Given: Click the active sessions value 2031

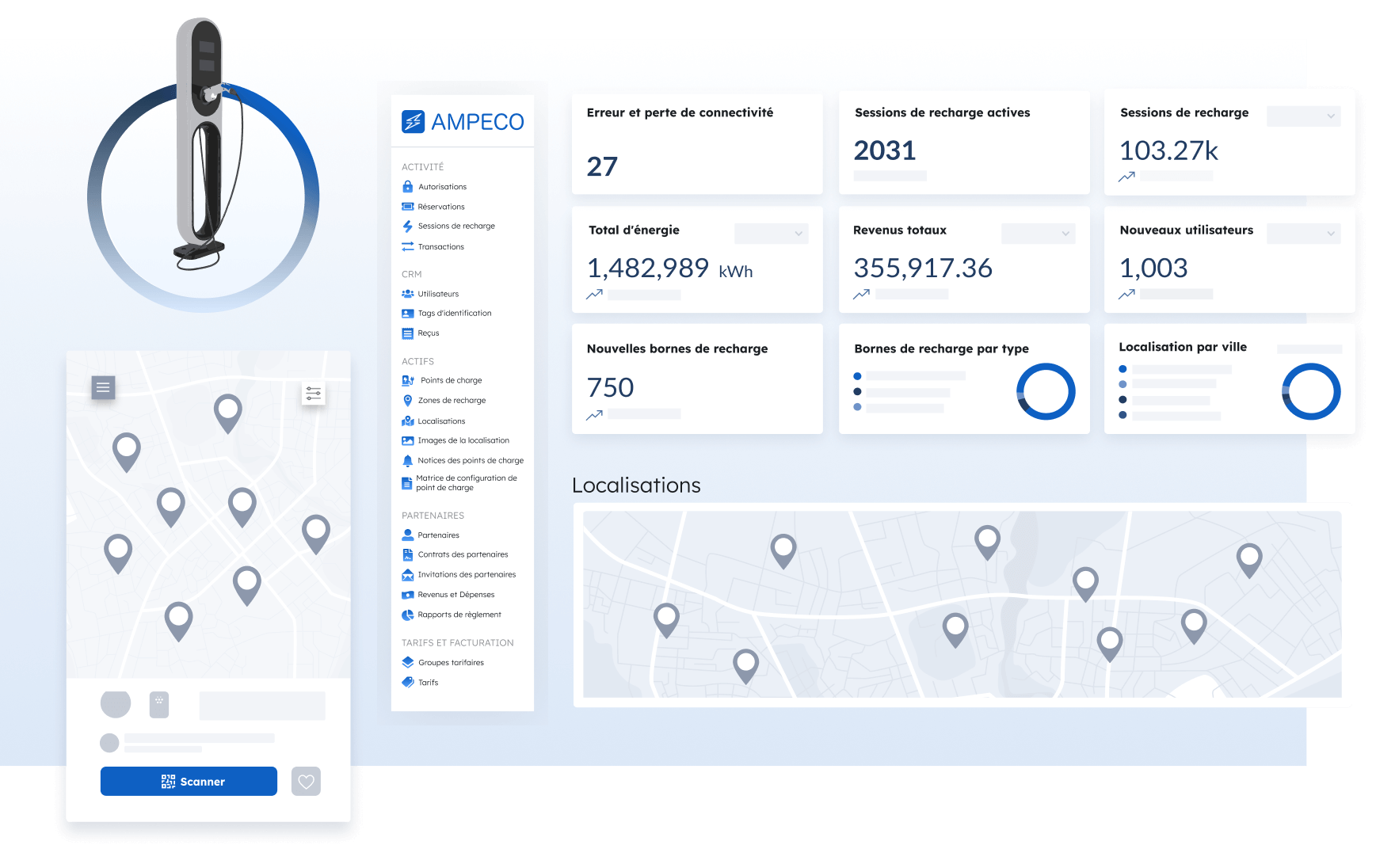Looking at the screenshot, I should coord(885,150).
